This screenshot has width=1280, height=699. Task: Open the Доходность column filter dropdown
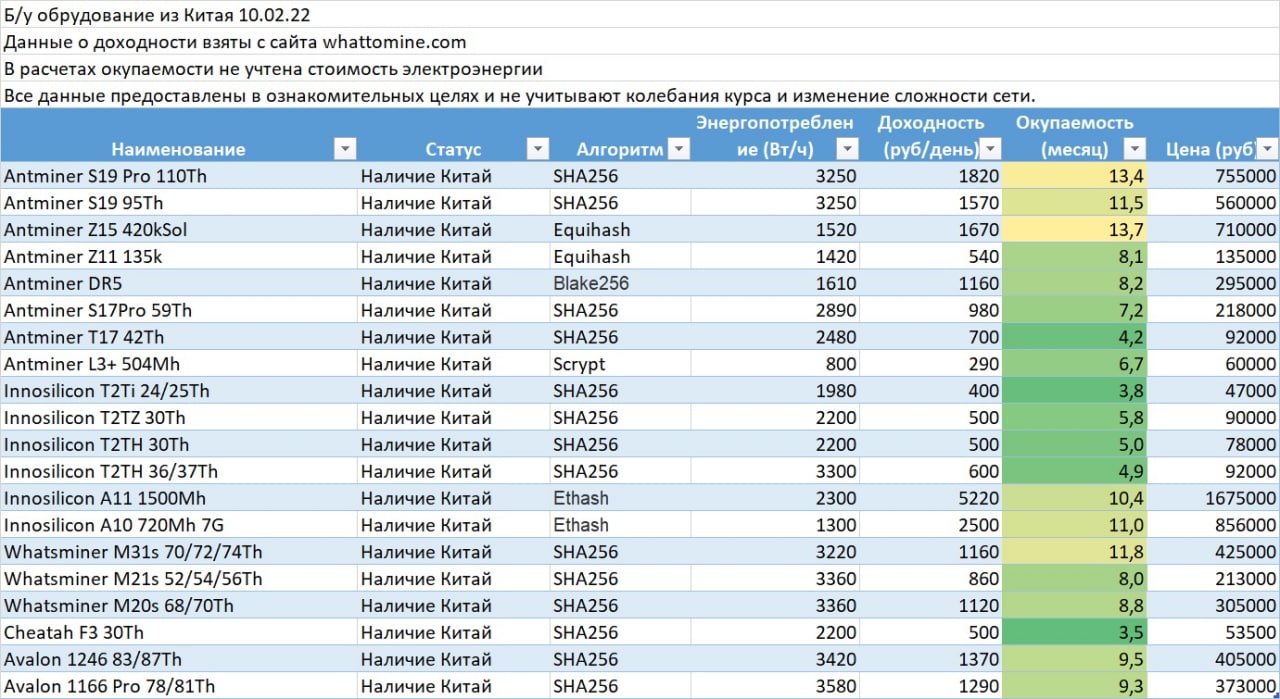pos(991,149)
